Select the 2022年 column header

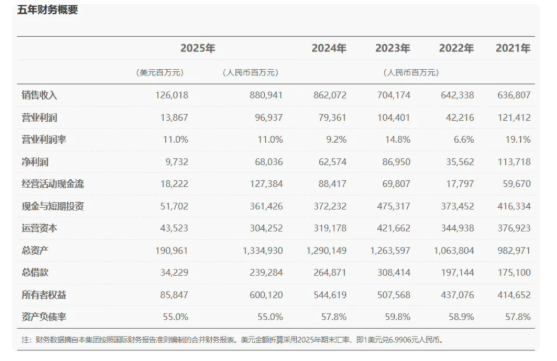(x=456, y=48)
